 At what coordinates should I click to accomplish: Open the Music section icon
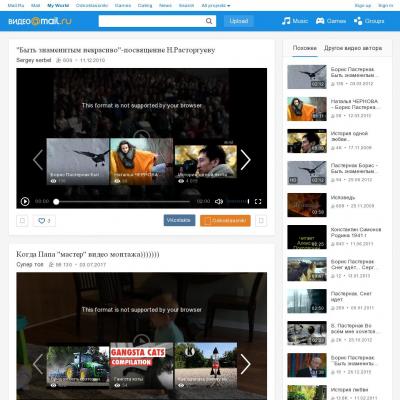pyautogui.click(x=286, y=21)
